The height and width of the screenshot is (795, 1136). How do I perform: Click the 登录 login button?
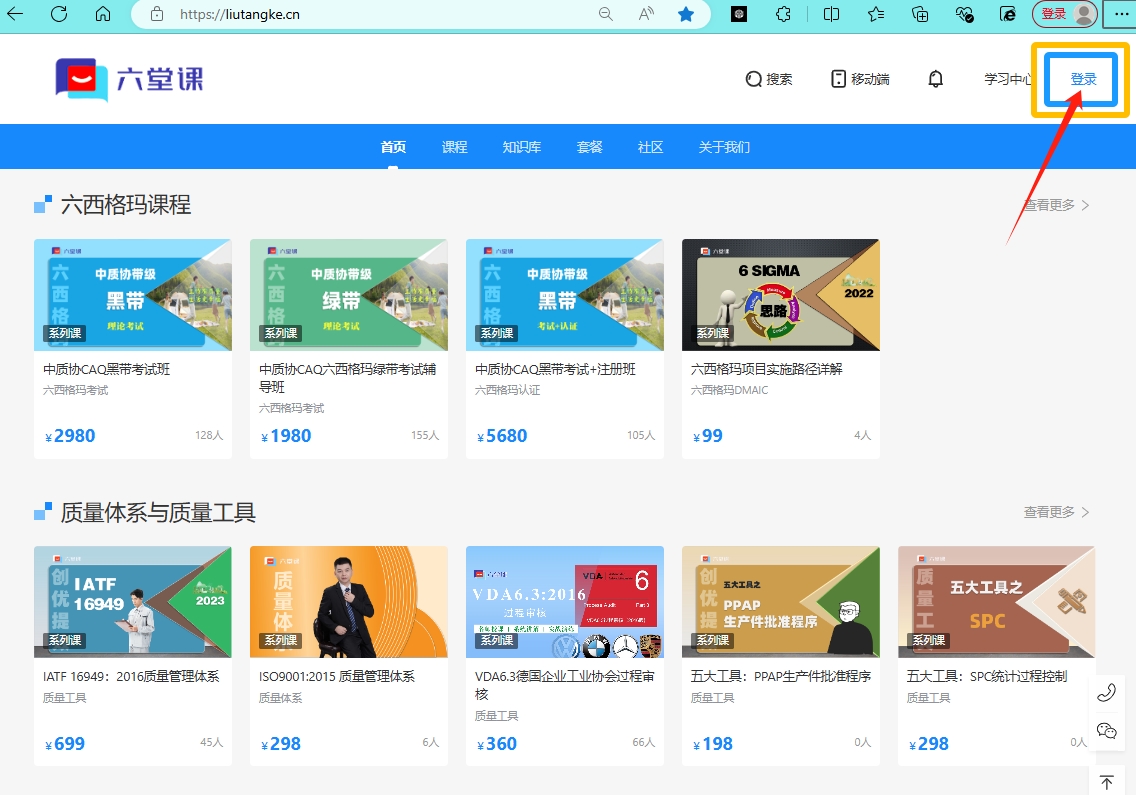click(x=1083, y=79)
